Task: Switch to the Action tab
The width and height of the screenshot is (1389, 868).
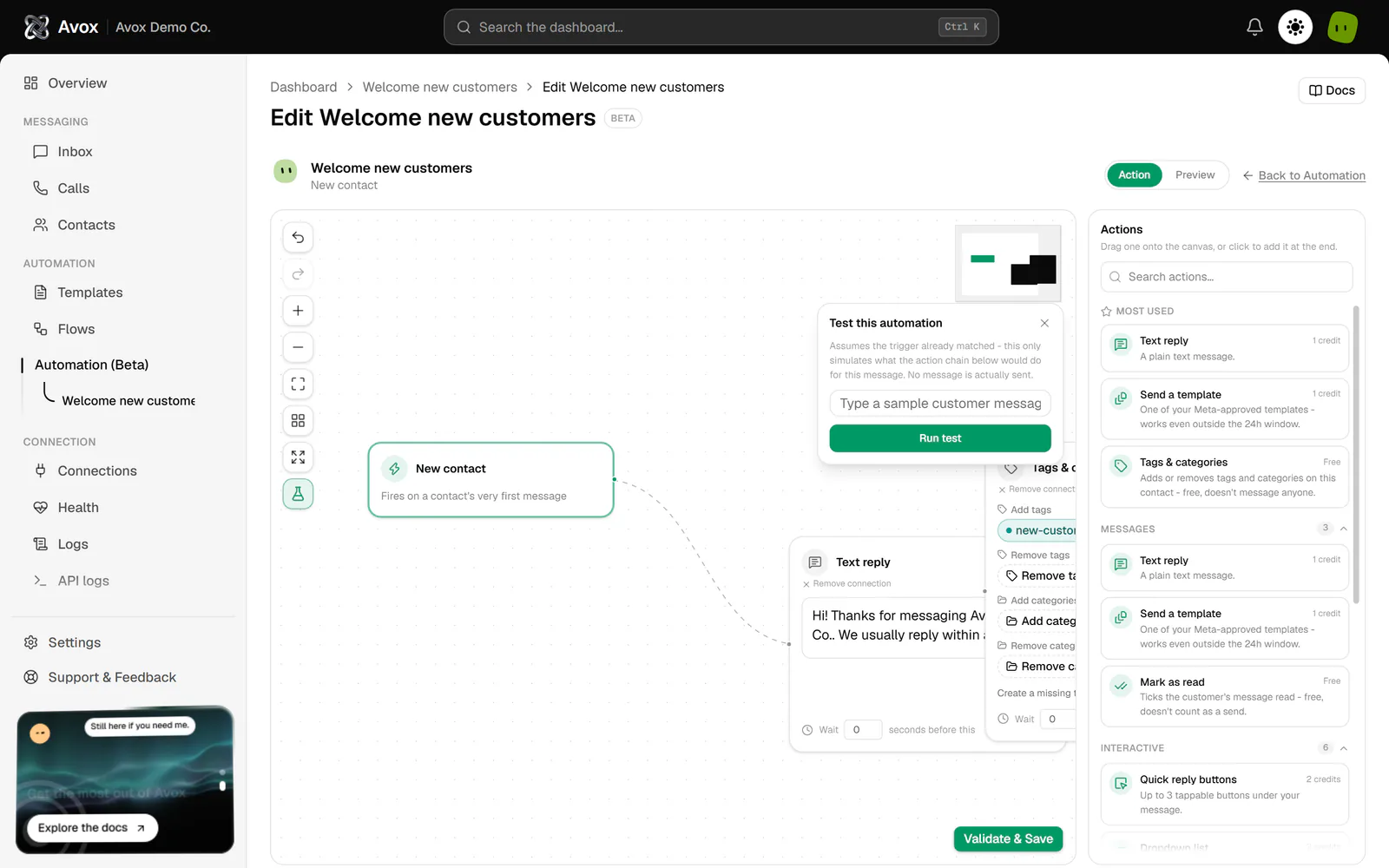Action: click(x=1134, y=174)
